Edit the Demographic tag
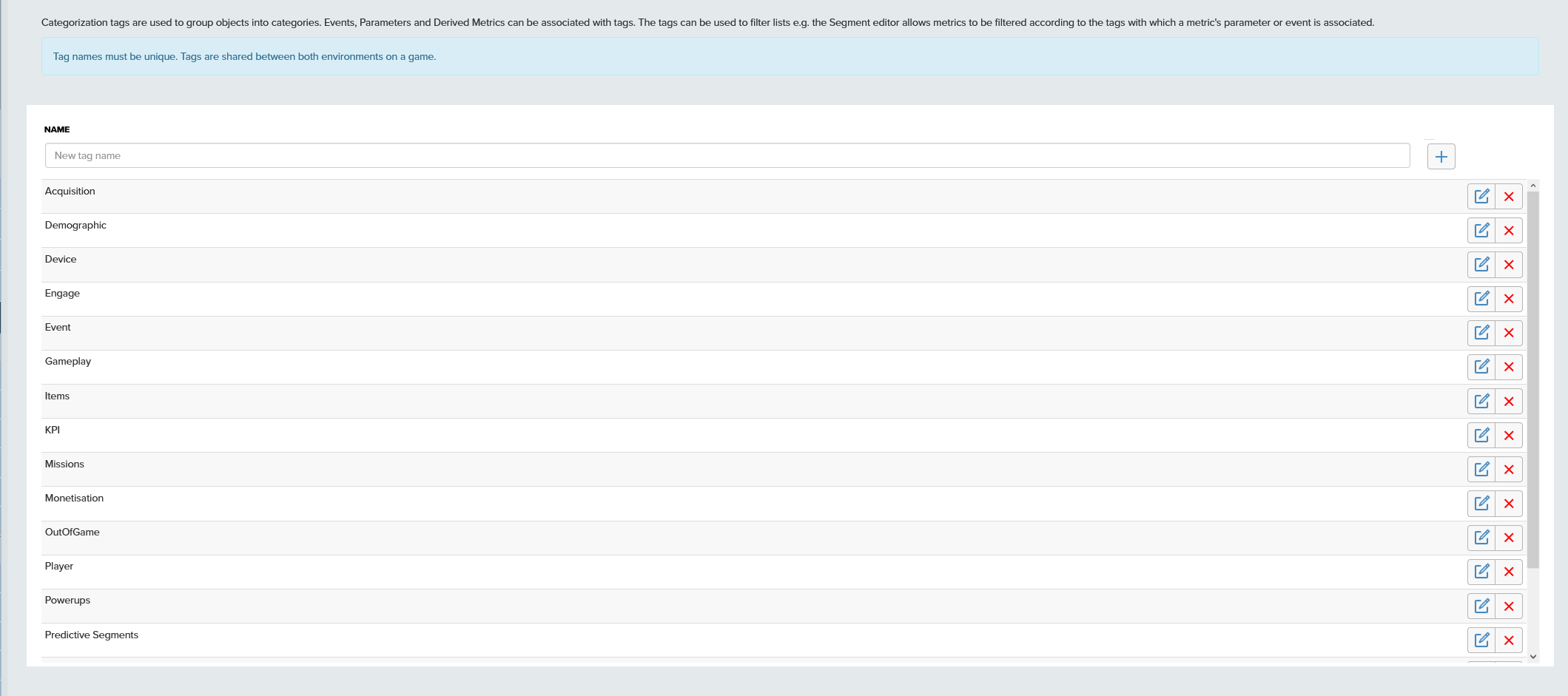 coord(1481,230)
